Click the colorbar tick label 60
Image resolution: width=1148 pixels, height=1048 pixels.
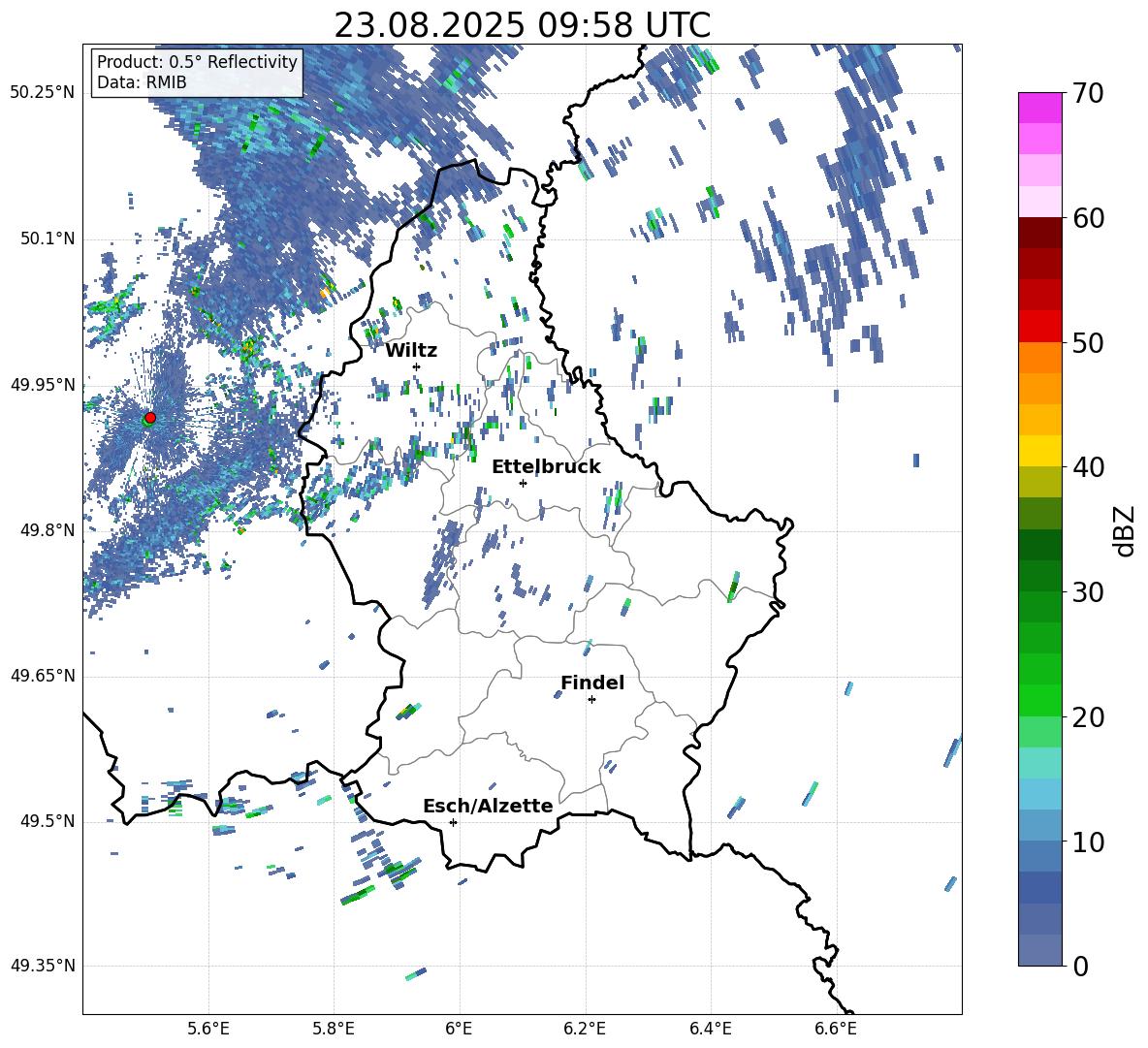tap(1088, 218)
